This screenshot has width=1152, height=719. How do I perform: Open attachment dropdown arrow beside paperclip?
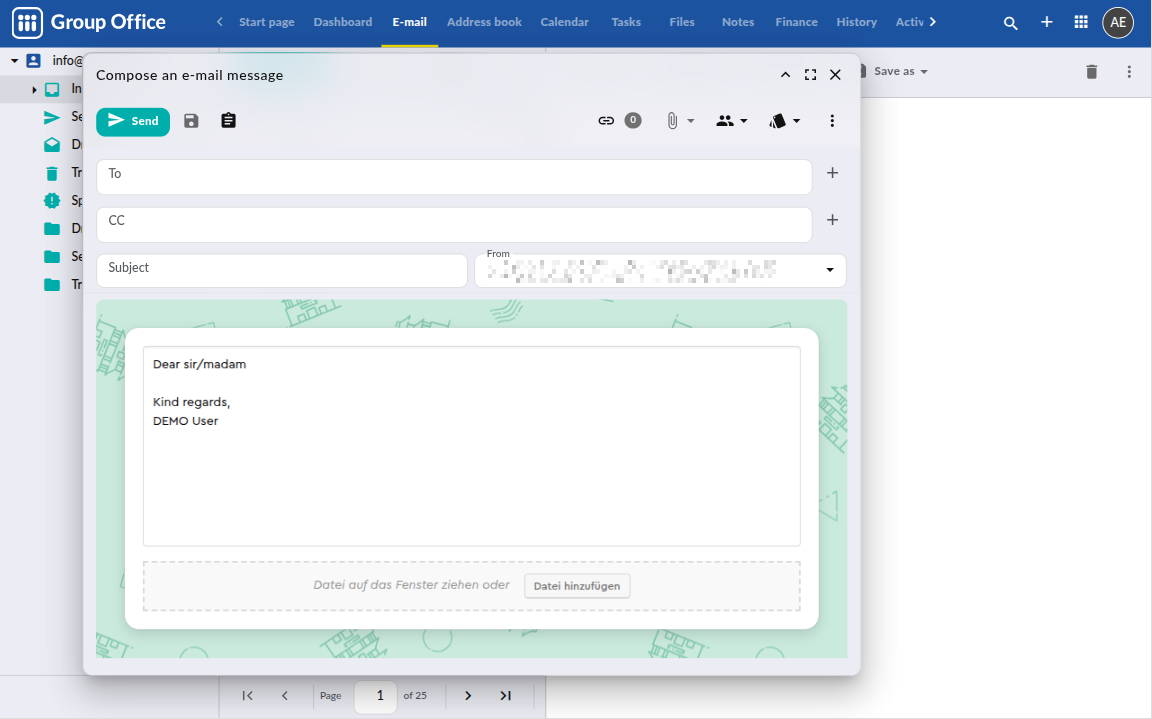pos(691,121)
